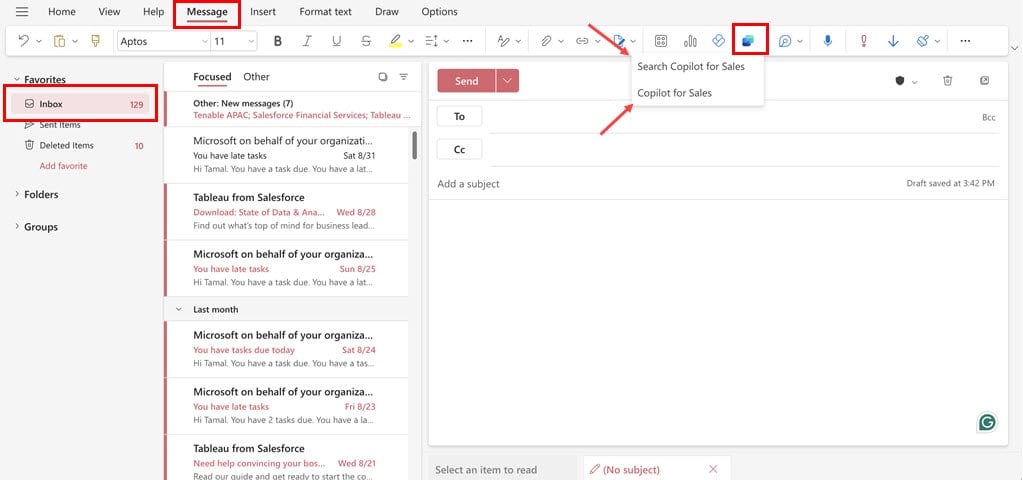Open the message list filter icon
1023x480 pixels.
(x=404, y=77)
